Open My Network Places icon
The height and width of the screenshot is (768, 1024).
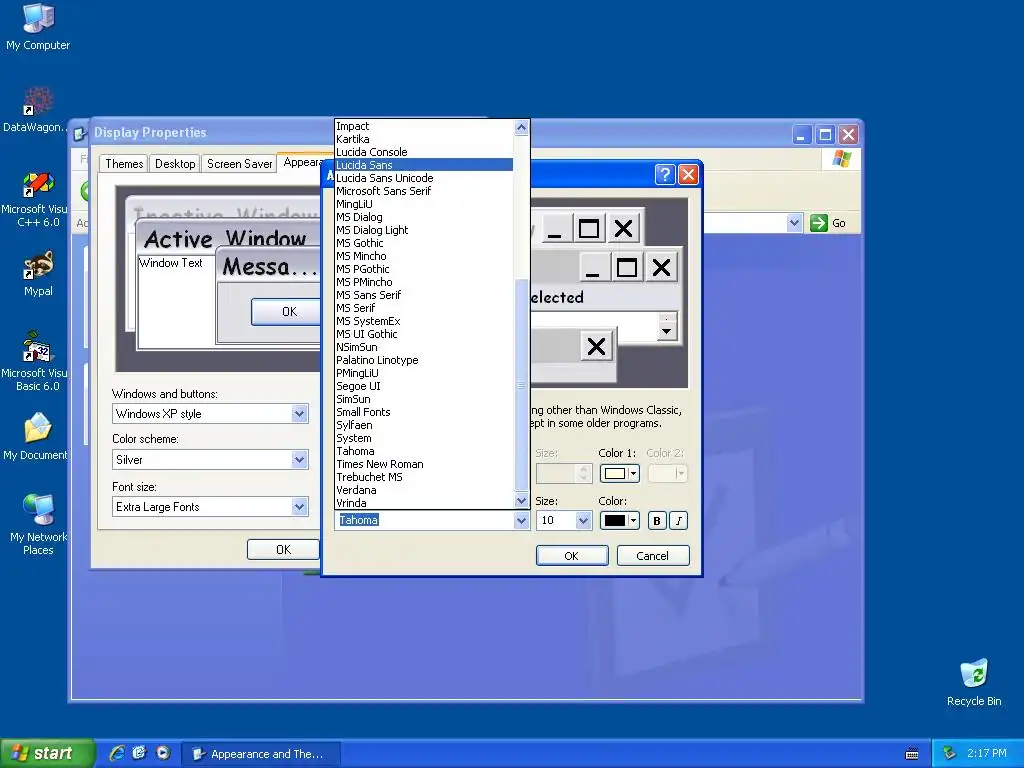(38, 524)
